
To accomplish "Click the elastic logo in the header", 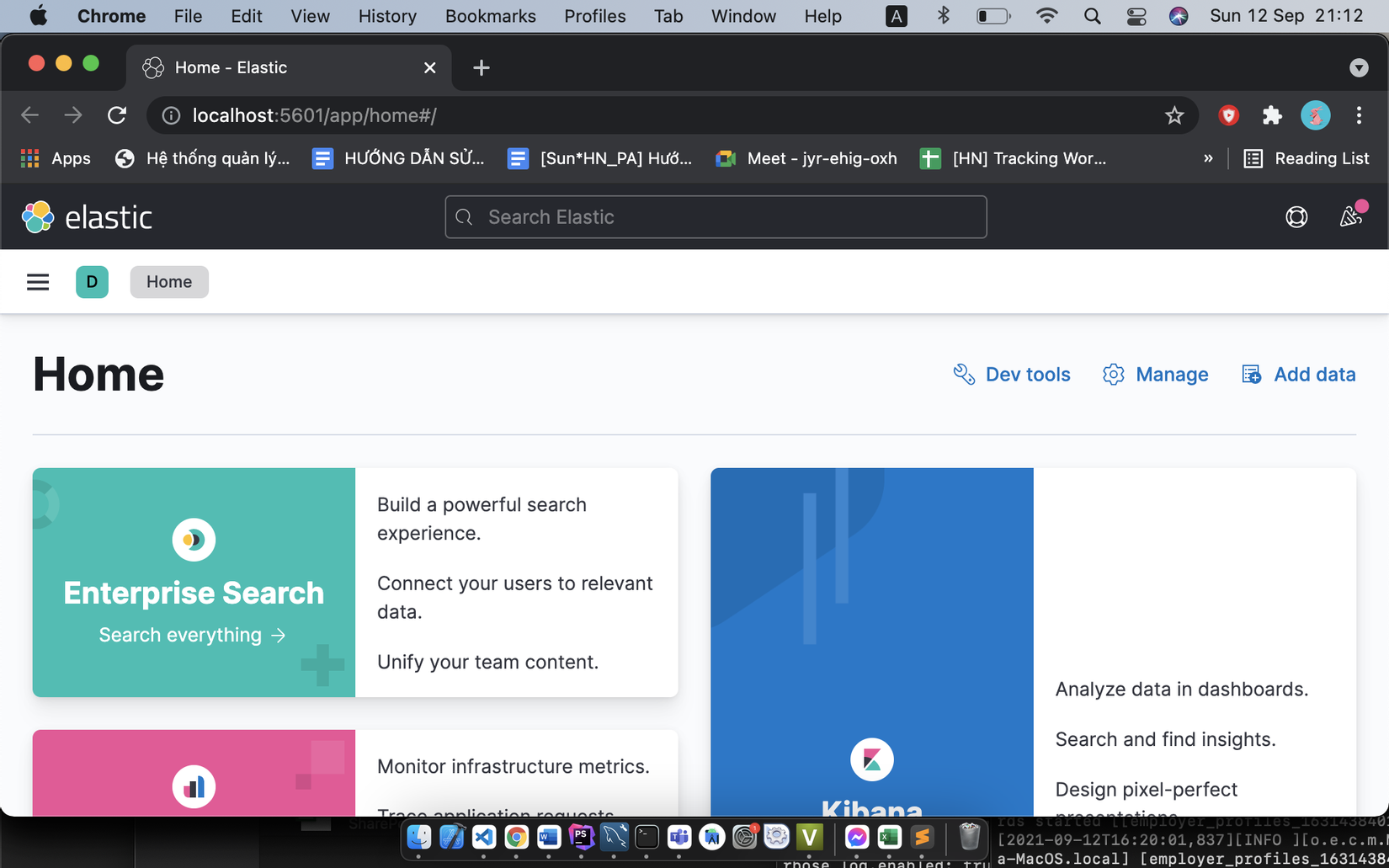I will (x=87, y=217).
